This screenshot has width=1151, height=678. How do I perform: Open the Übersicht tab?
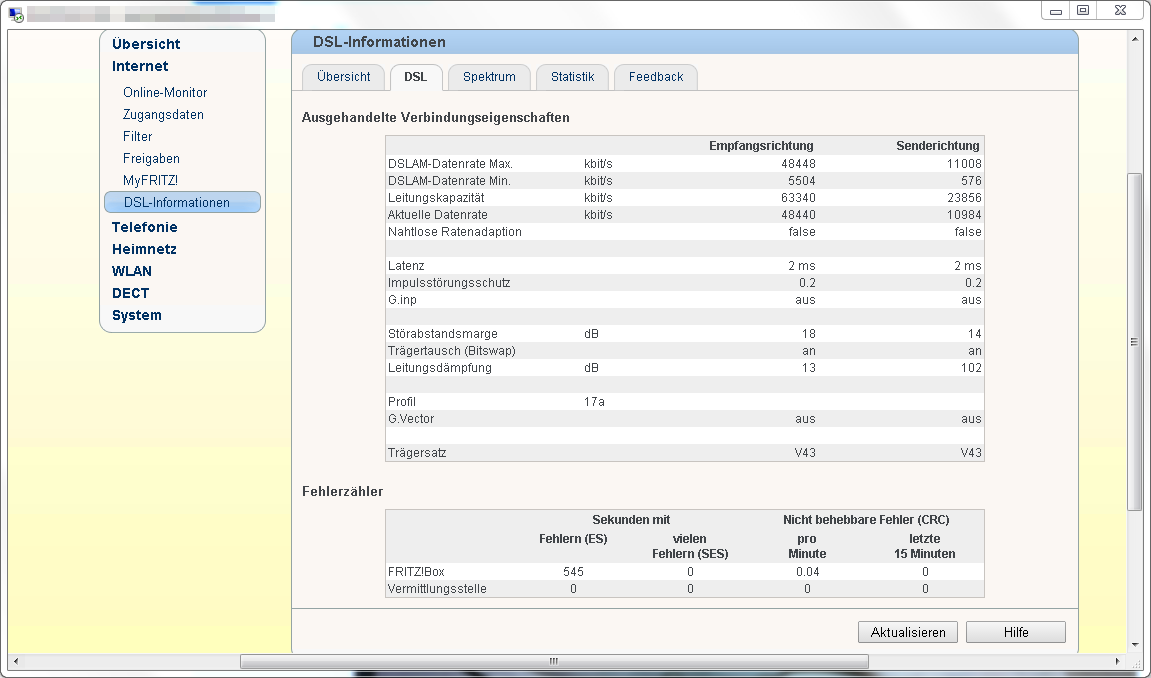pos(343,77)
